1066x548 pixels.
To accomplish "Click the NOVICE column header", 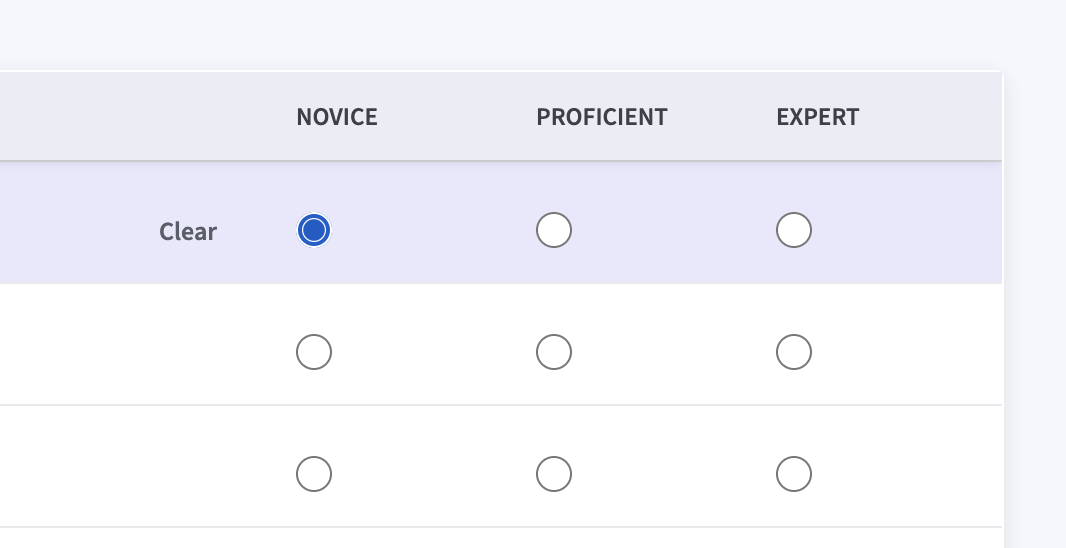I will tap(337, 117).
